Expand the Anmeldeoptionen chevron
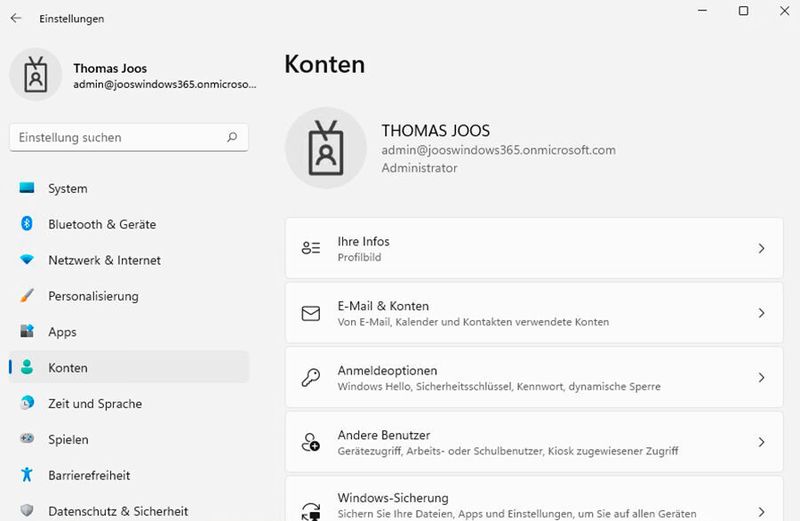Image resolution: width=800 pixels, height=521 pixels. click(x=761, y=378)
